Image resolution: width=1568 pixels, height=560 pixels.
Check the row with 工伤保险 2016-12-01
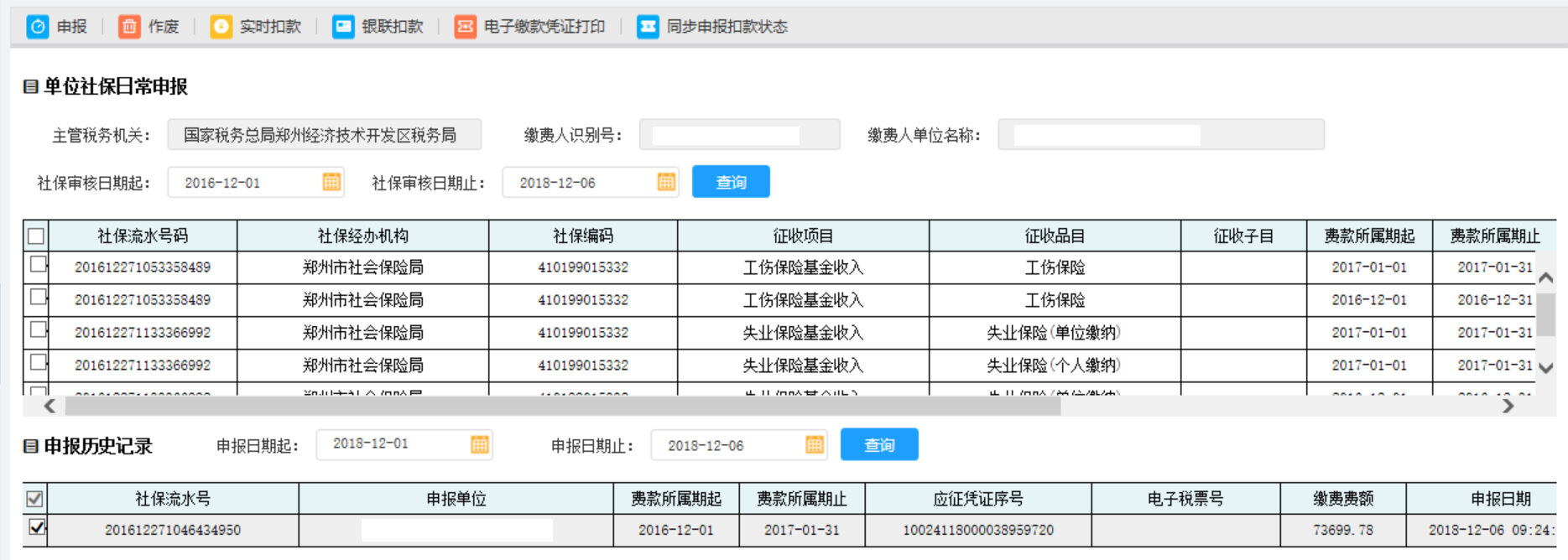click(x=38, y=297)
